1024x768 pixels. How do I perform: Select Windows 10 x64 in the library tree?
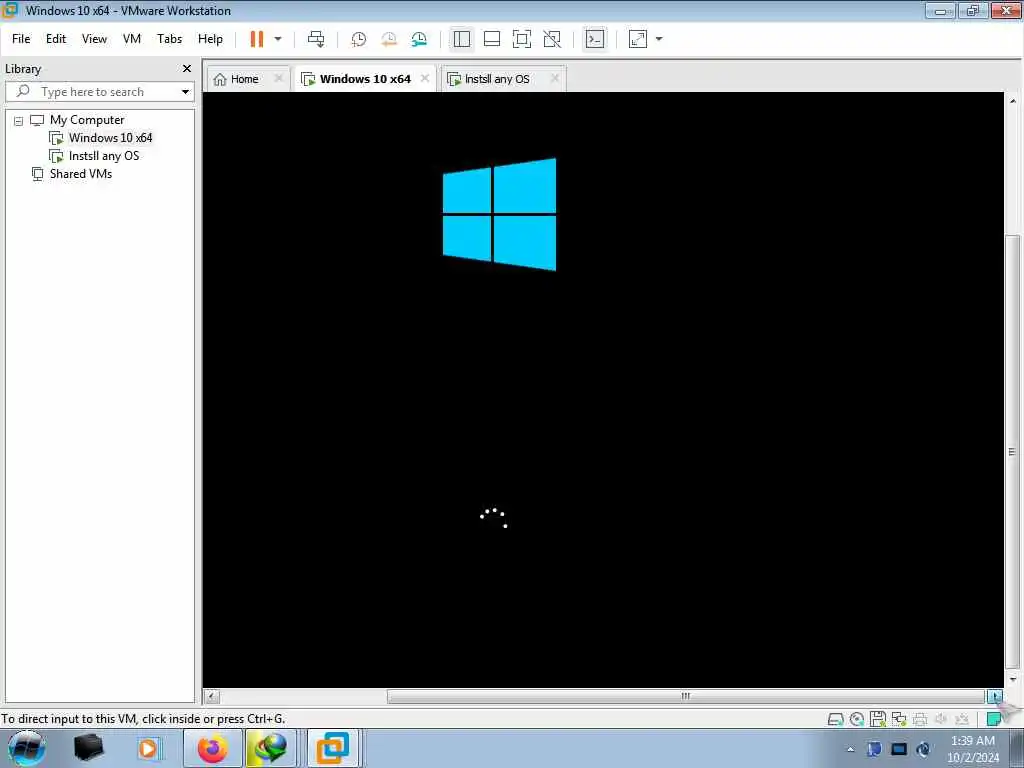coord(110,138)
